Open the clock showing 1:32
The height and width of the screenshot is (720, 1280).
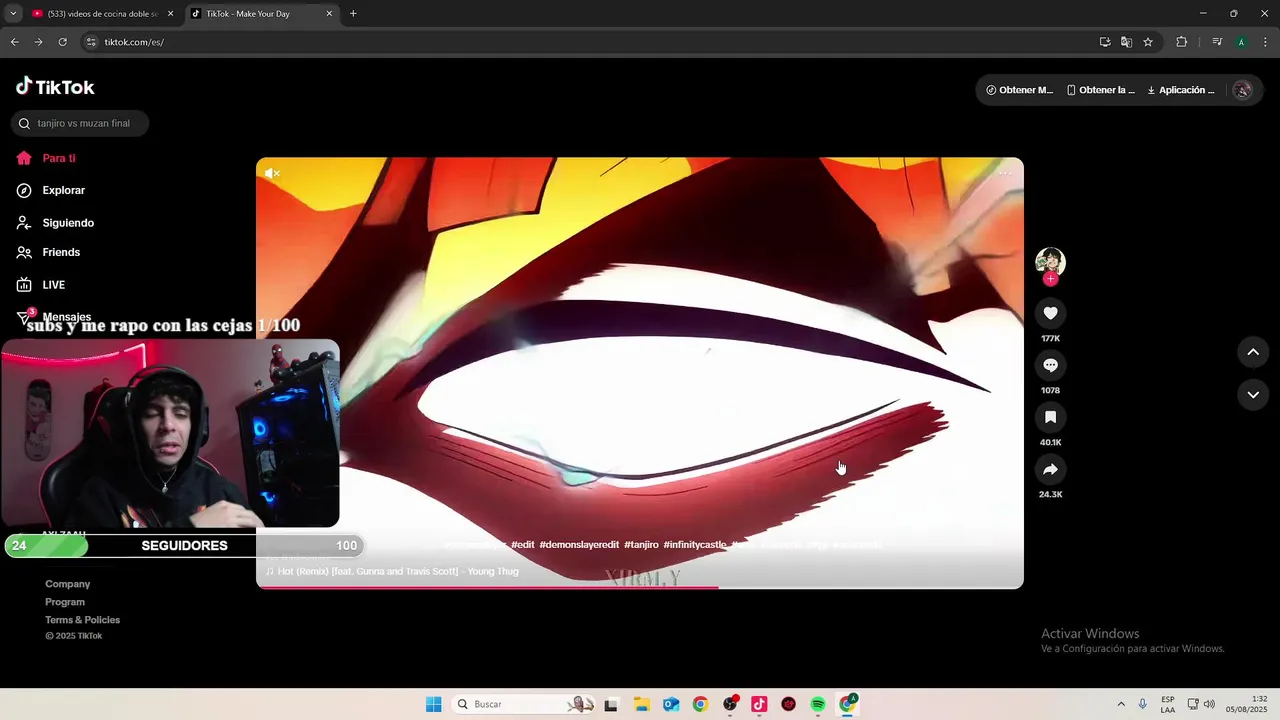tap(1248, 704)
